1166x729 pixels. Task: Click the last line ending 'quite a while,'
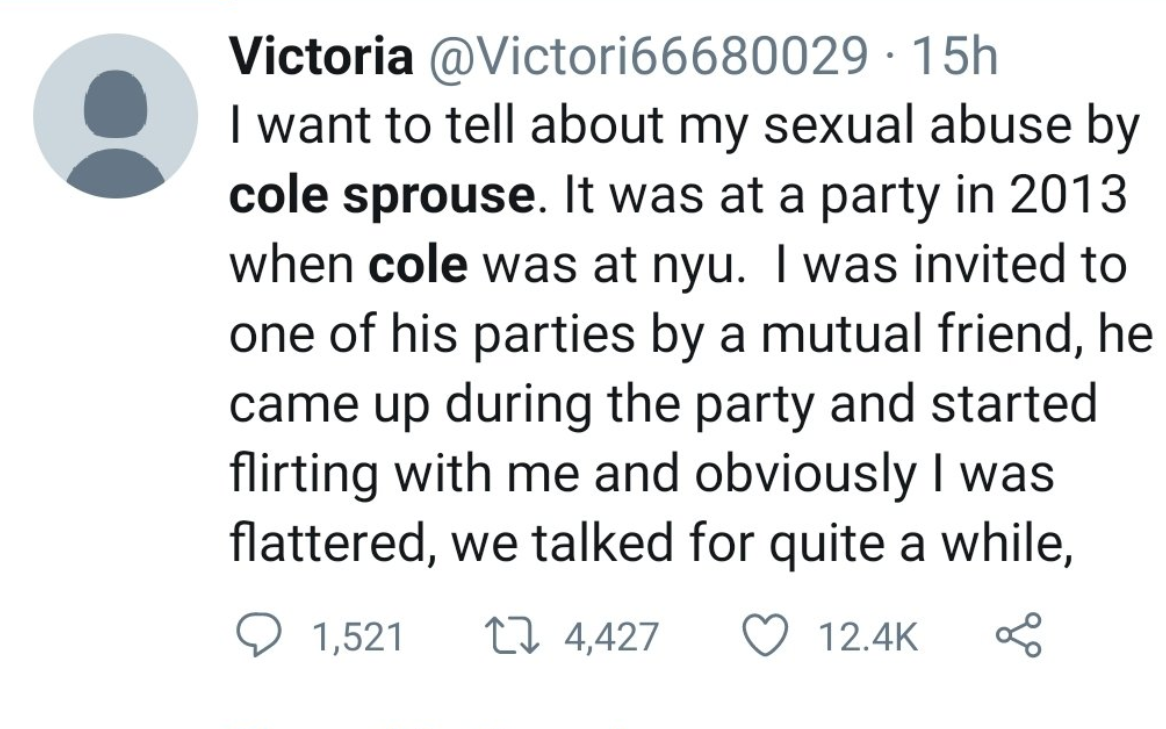(652, 544)
